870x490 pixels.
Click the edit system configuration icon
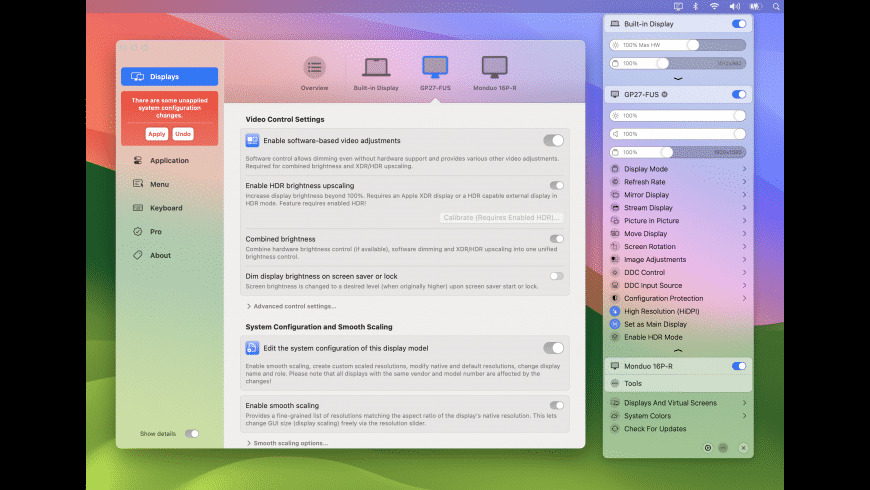252,348
